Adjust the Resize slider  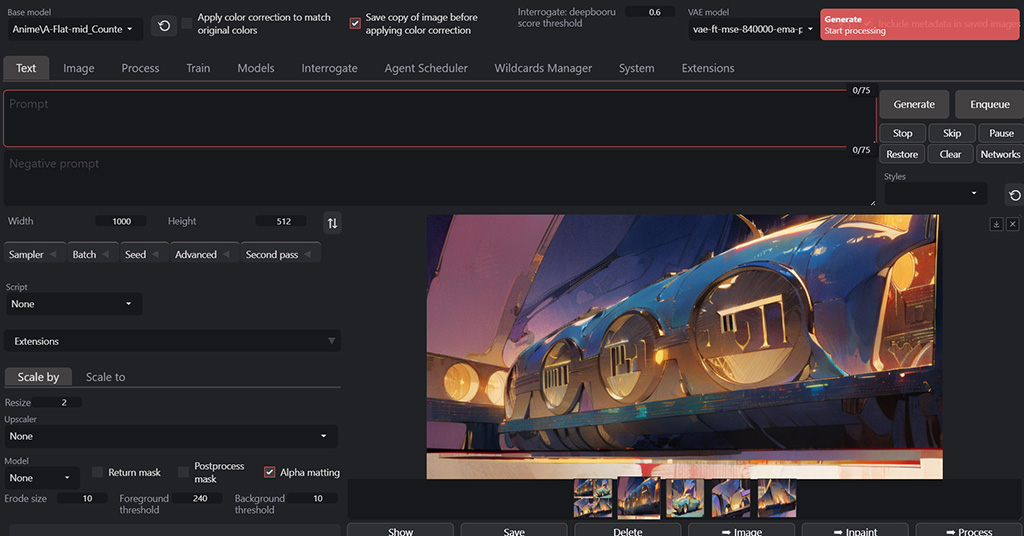click(x=64, y=402)
